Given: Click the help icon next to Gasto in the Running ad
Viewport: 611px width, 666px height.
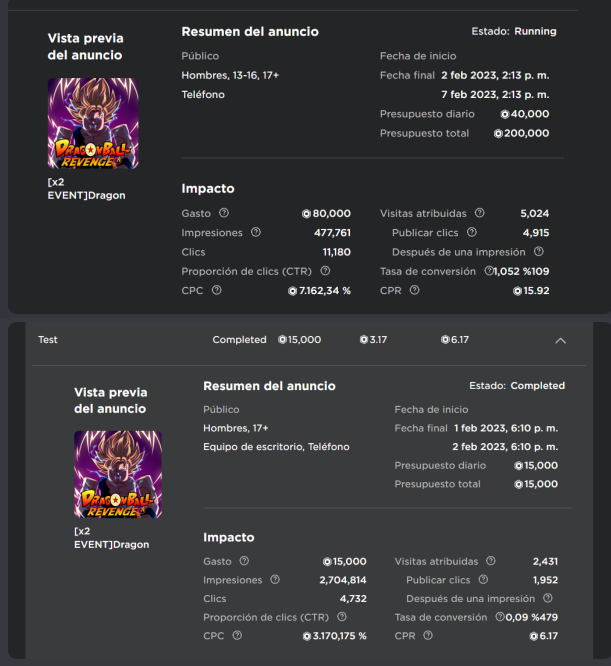Looking at the screenshot, I should [x=224, y=213].
